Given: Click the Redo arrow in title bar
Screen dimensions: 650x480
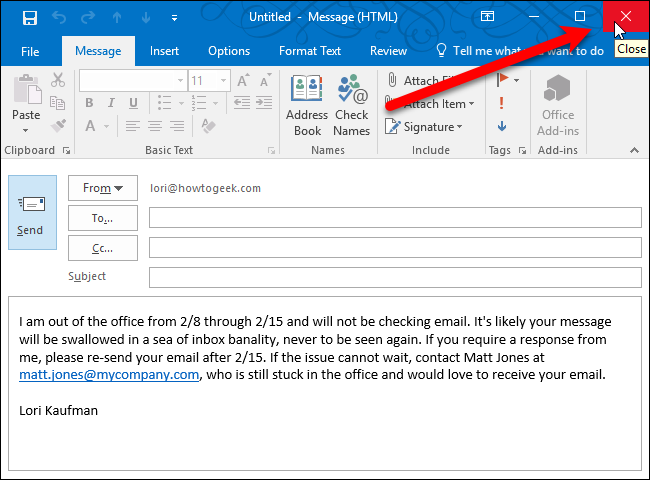Looking at the screenshot, I should 88,18.
